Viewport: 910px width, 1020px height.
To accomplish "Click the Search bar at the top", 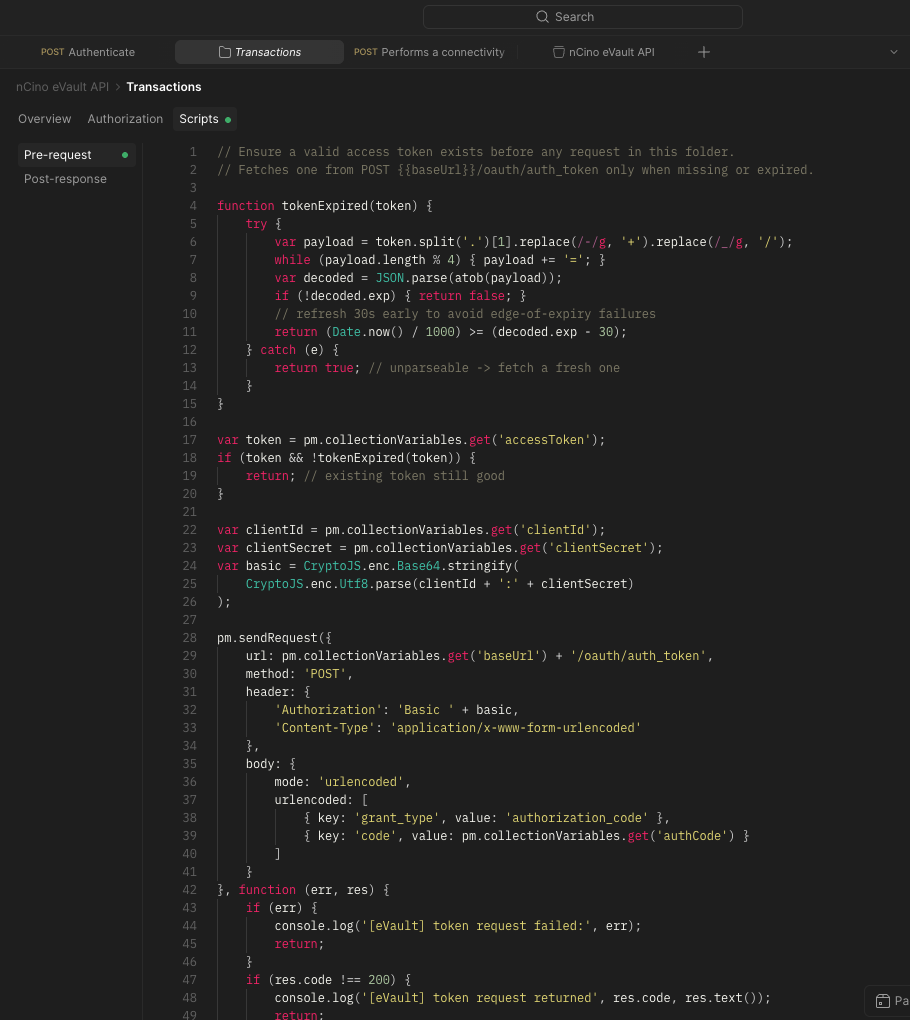I will pyautogui.click(x=582, y=17).
